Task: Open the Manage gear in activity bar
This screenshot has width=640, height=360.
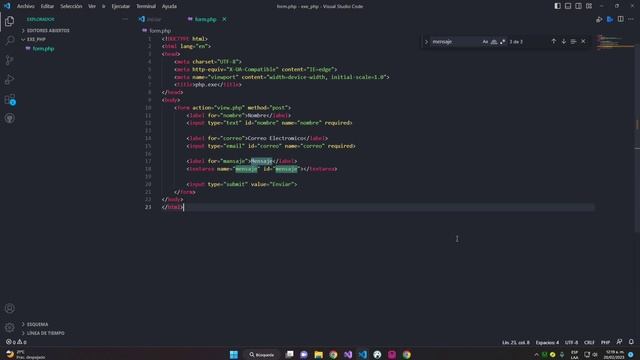Action: pyautogui.click(x=9, y=327)
